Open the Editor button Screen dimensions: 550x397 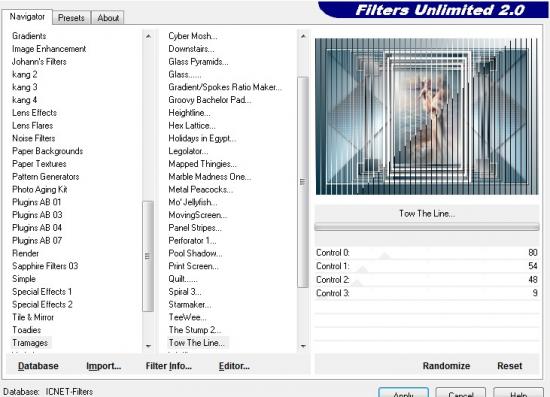point(234,366)
